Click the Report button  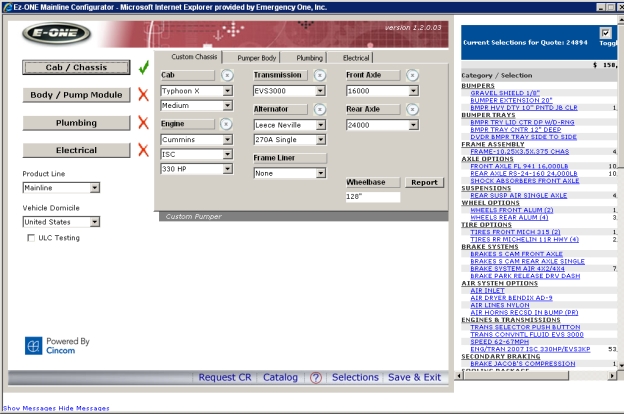[424, 182]
